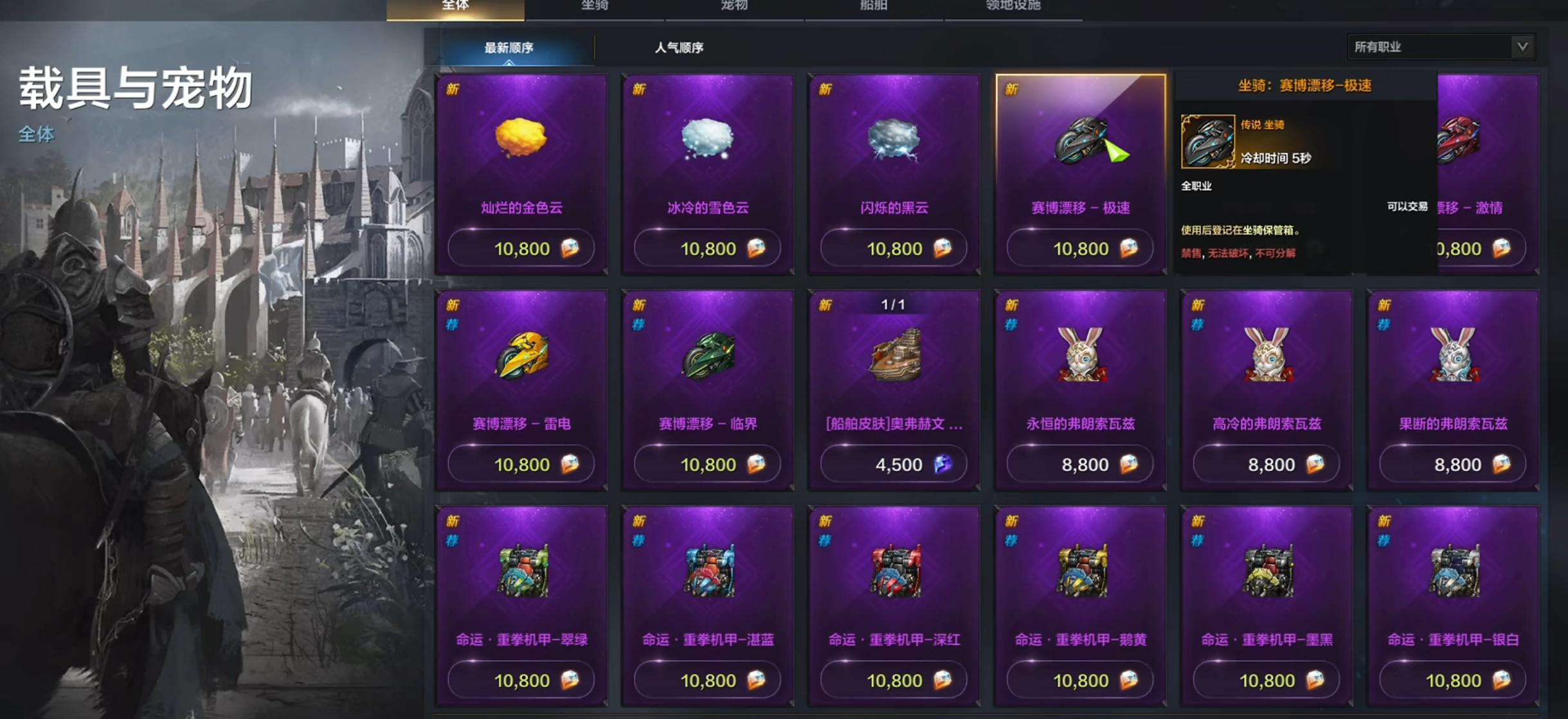Select the golden cloud mount icon
The image size is (1568, 719).
[x=521, y=137]
